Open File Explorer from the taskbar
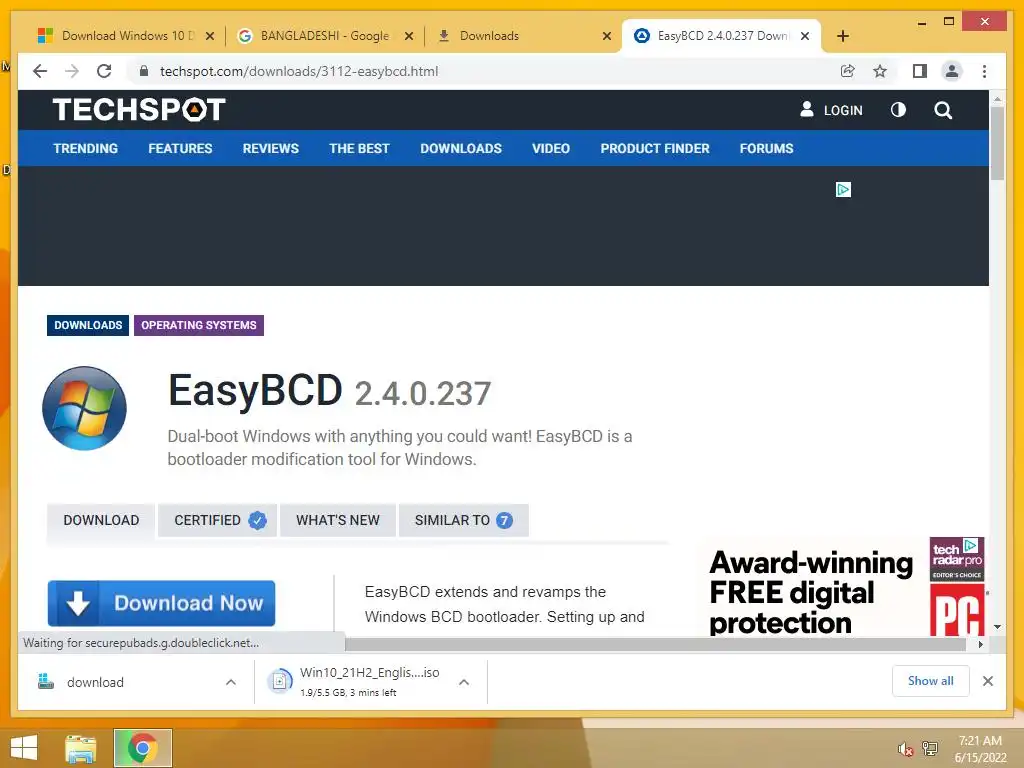 coord(81,748)
